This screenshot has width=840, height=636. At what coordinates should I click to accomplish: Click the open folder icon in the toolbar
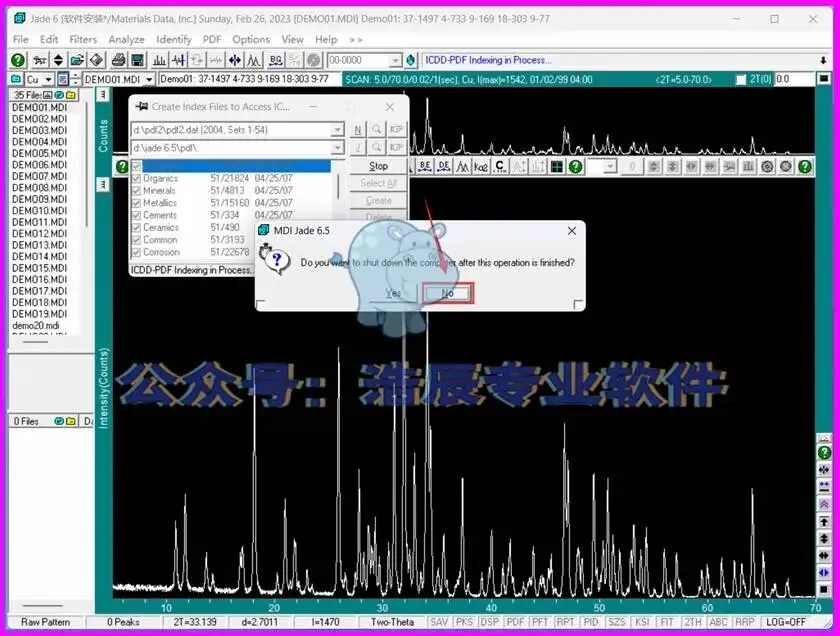point(78,60)
